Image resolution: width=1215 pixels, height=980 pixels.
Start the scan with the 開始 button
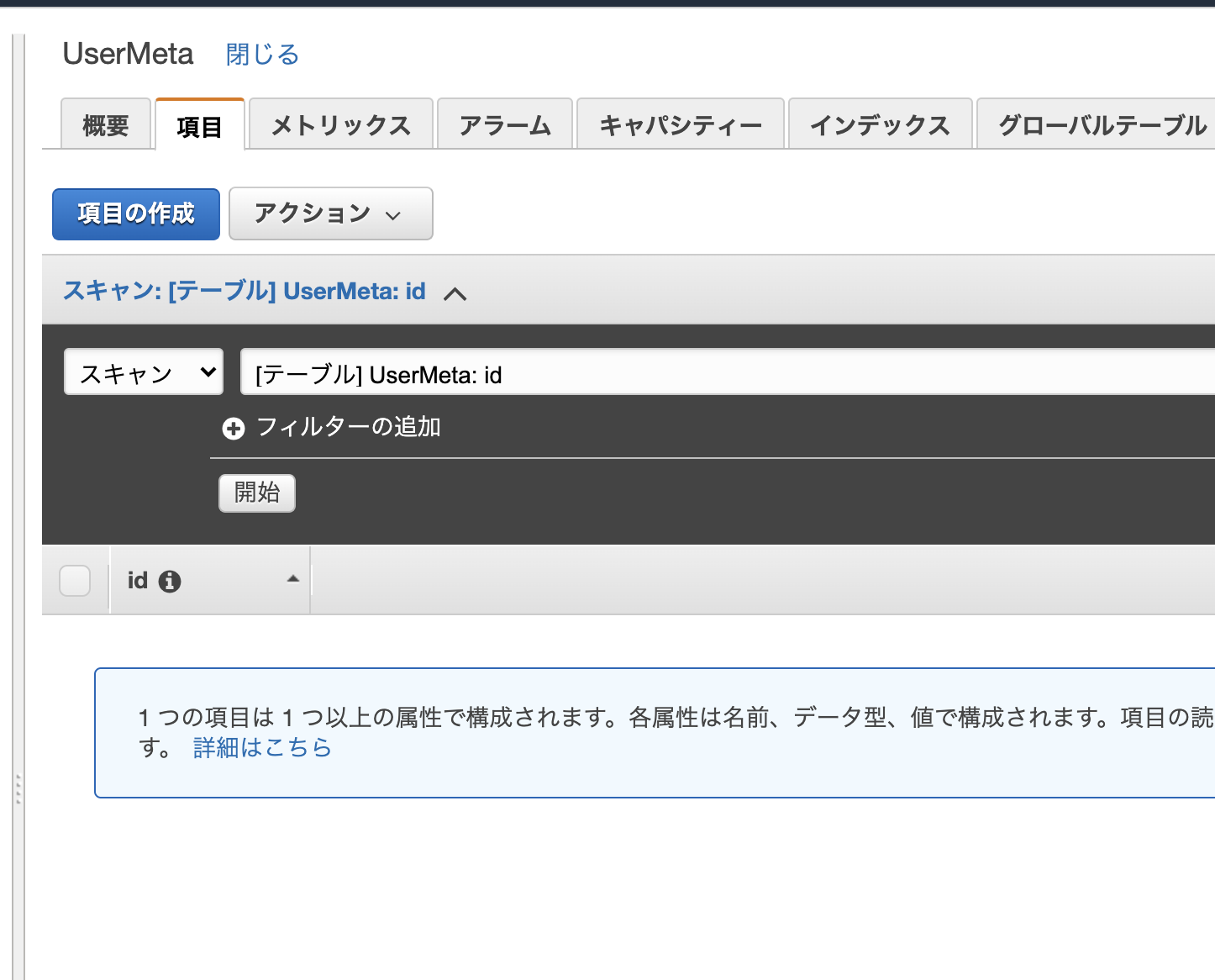click(256, 493)
